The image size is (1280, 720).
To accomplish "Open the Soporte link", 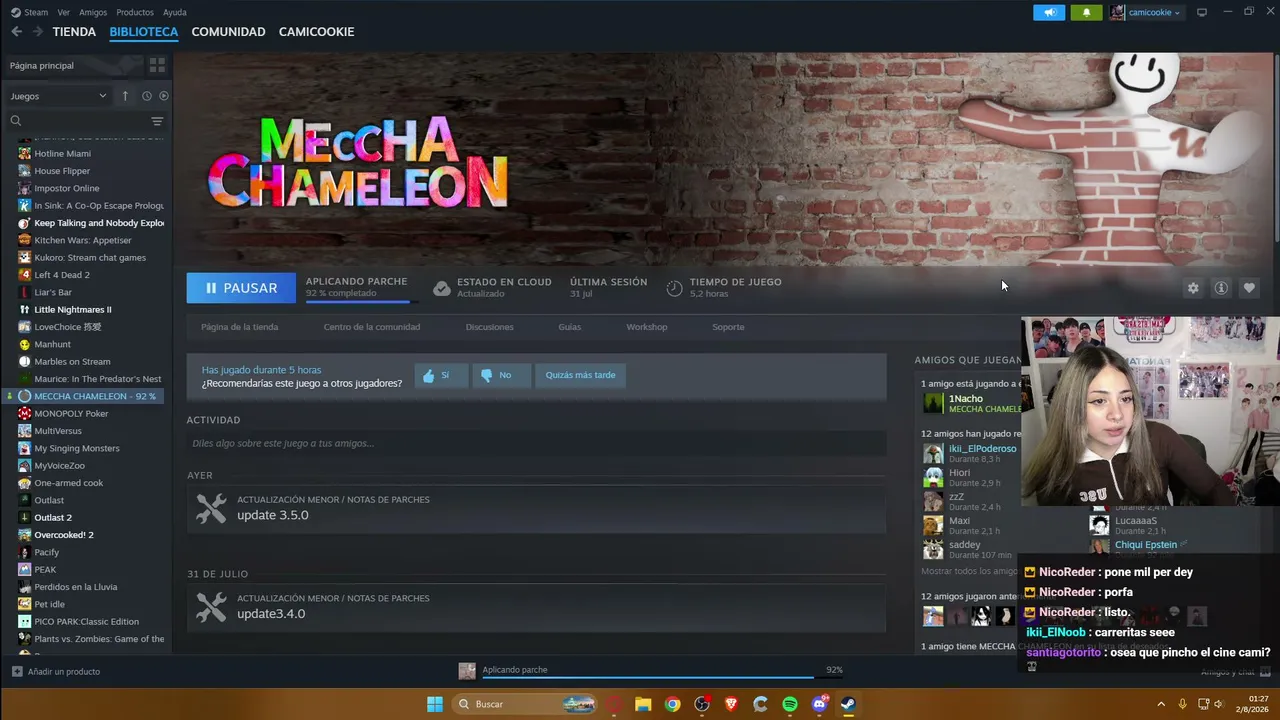I will (x=728, y=327).
